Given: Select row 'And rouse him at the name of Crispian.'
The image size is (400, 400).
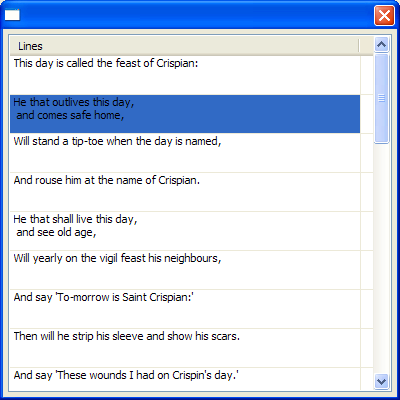Looking at the screenshot, I should point(185,192).
